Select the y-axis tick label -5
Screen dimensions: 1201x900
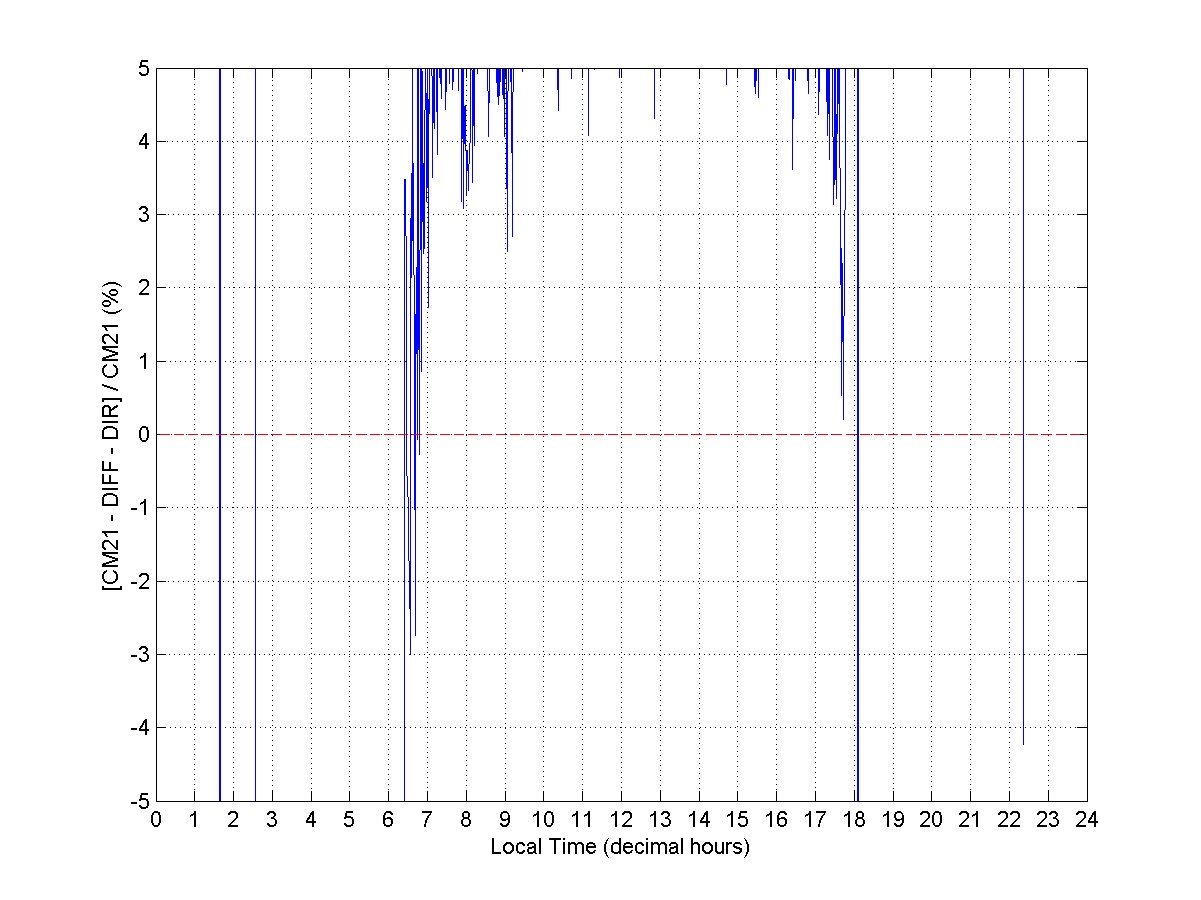141,801
